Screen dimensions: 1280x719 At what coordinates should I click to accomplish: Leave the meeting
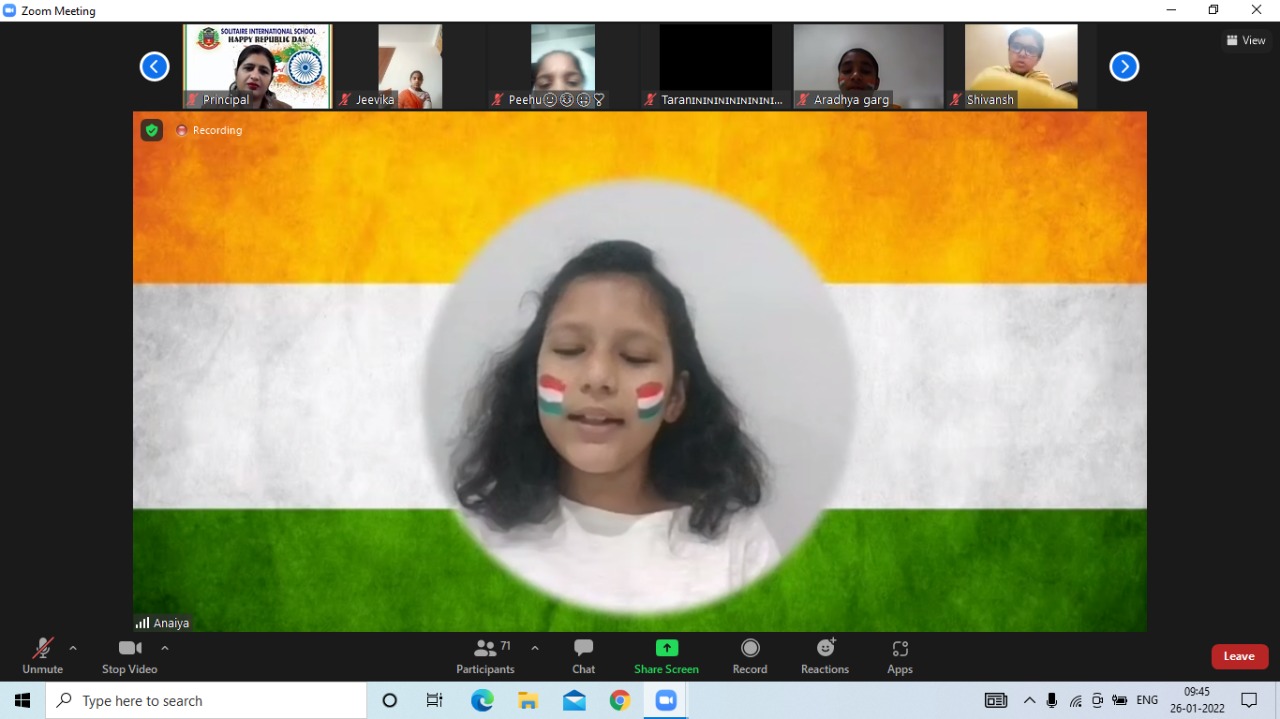pos(1239,656)
